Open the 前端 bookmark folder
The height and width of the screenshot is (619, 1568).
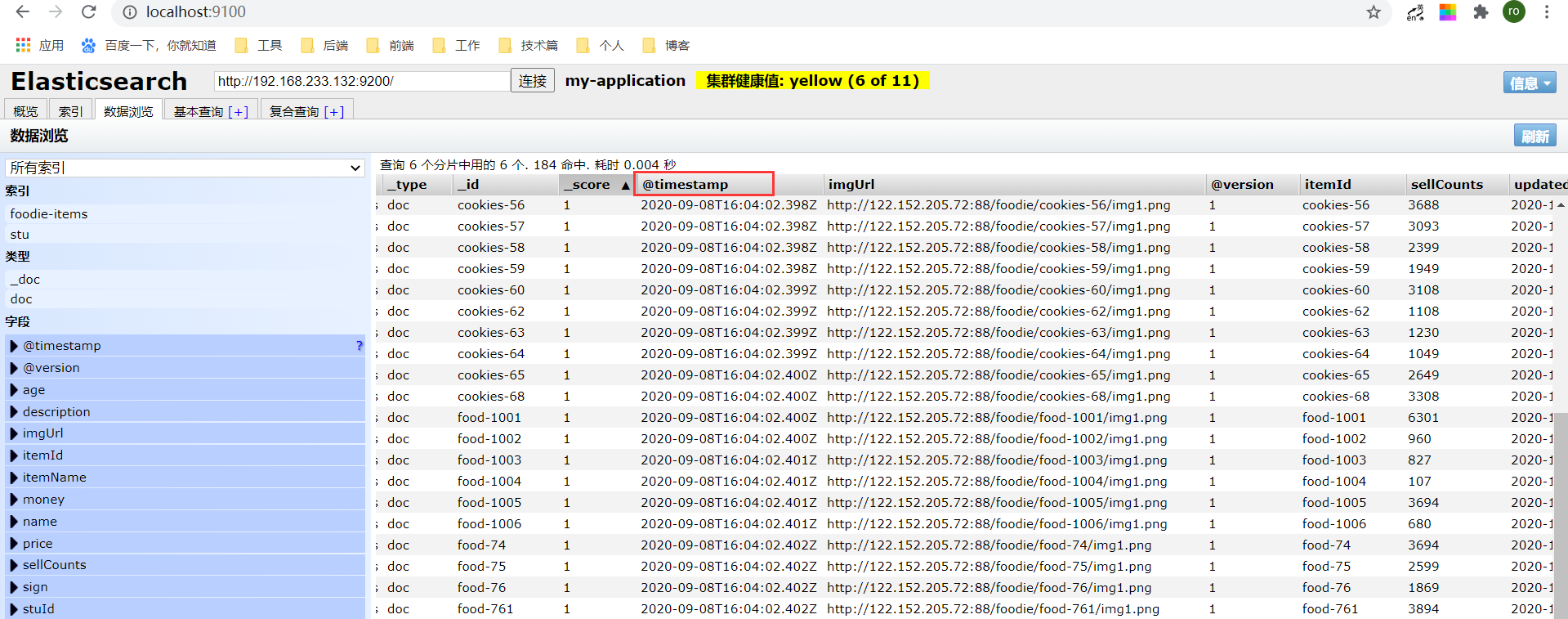[391, 45]
